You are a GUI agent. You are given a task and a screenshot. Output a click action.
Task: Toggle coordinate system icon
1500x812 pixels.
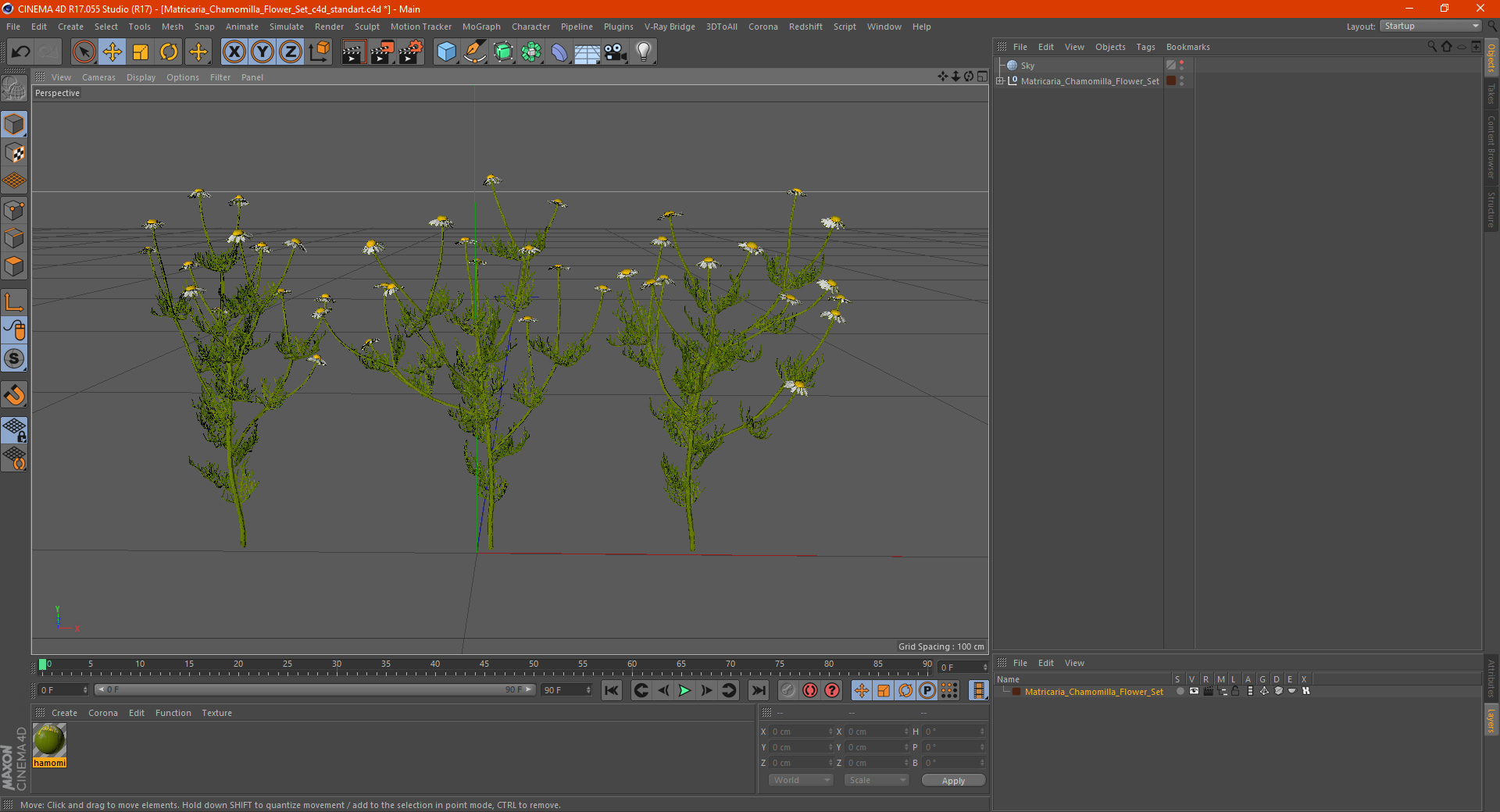coord(319,52)
